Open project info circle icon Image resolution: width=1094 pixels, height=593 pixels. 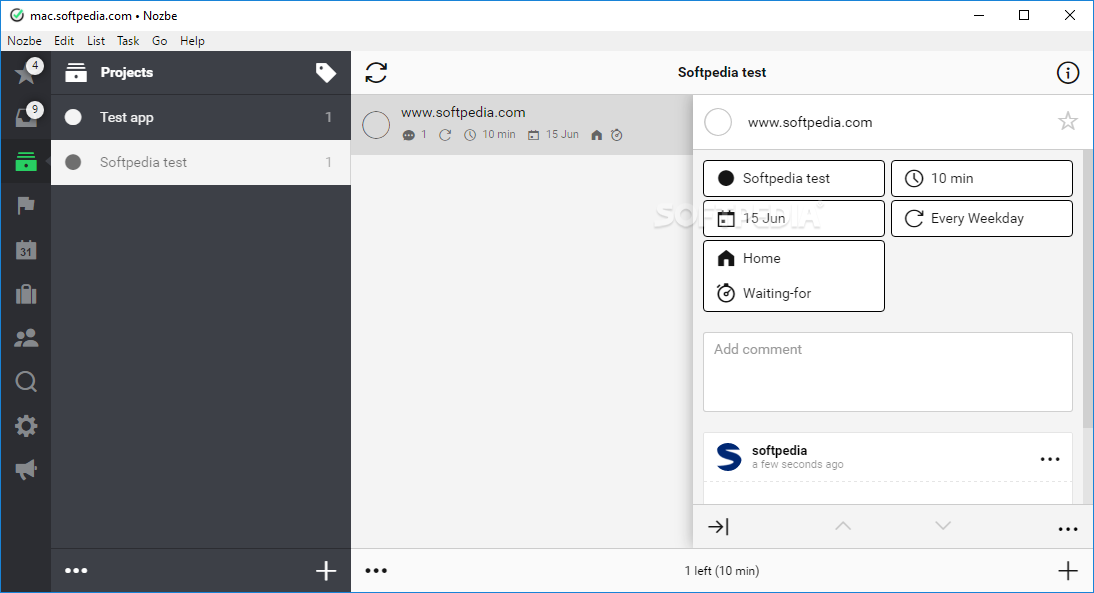pyautogui.click(x=1067, y=72)
